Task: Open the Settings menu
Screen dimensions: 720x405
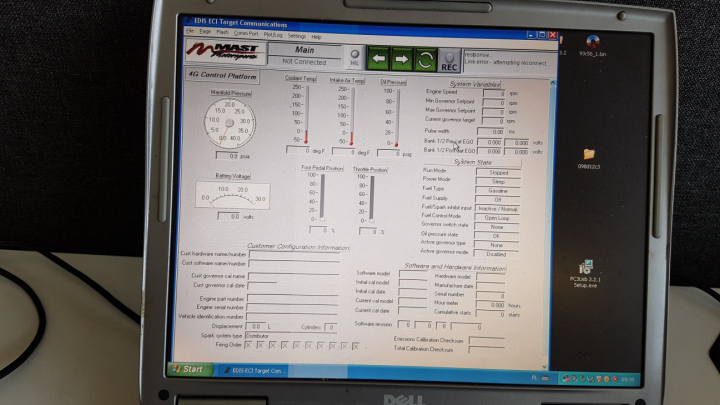Action: (297, 36)
